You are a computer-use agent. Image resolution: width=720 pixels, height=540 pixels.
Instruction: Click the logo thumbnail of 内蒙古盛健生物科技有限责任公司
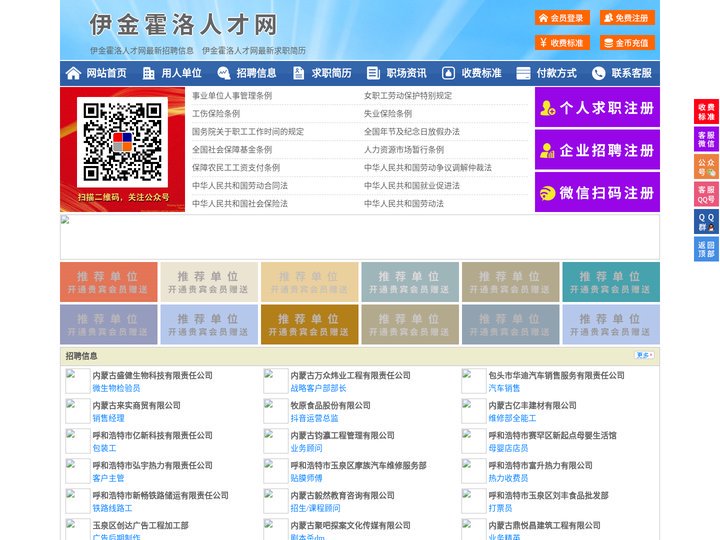coord(78,381)
